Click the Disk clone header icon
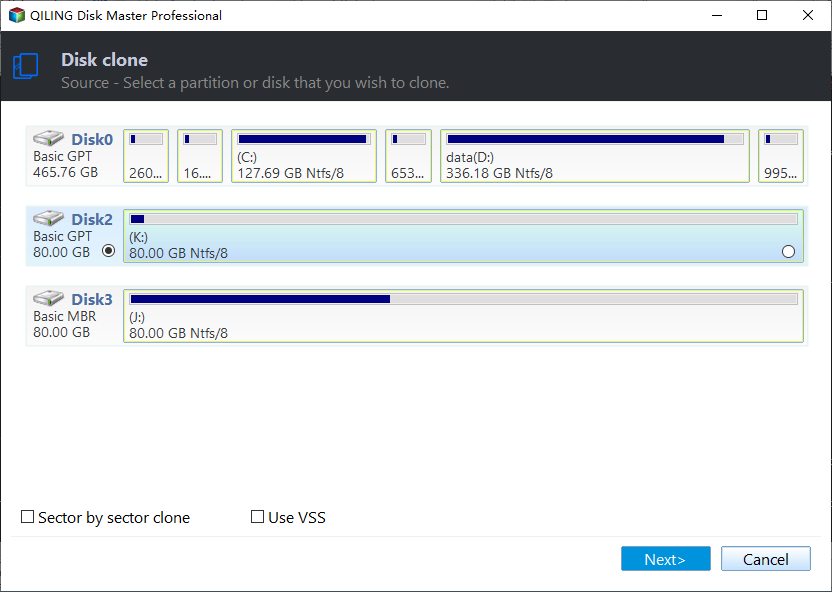 coord(25,66)
